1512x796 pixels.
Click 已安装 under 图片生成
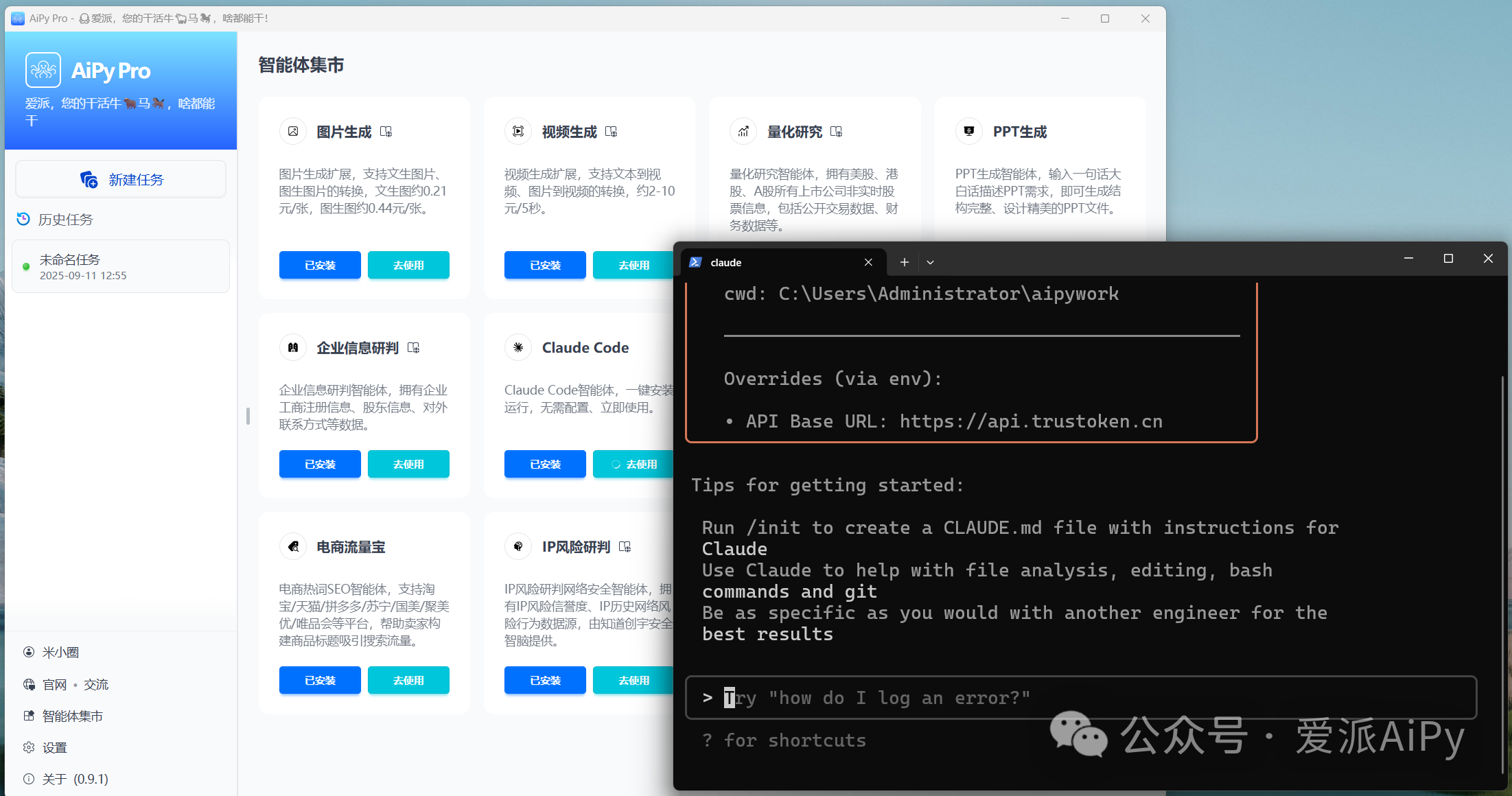pos(320,265)
